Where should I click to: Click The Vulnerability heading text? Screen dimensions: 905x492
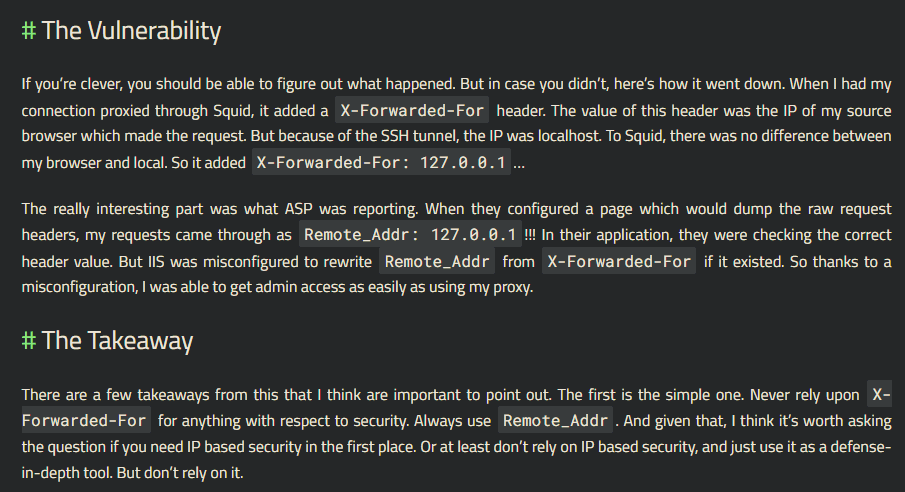(131, 31)
